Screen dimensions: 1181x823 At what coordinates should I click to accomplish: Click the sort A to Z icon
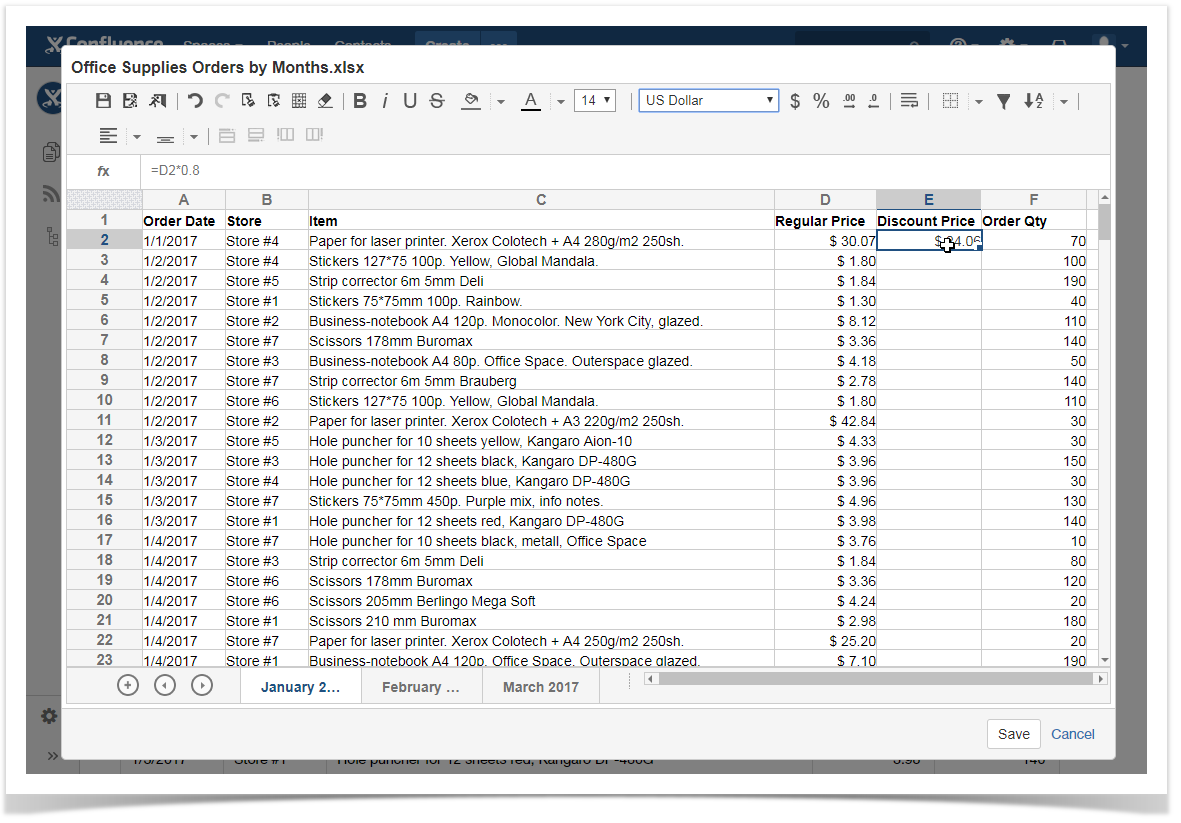1033,101
